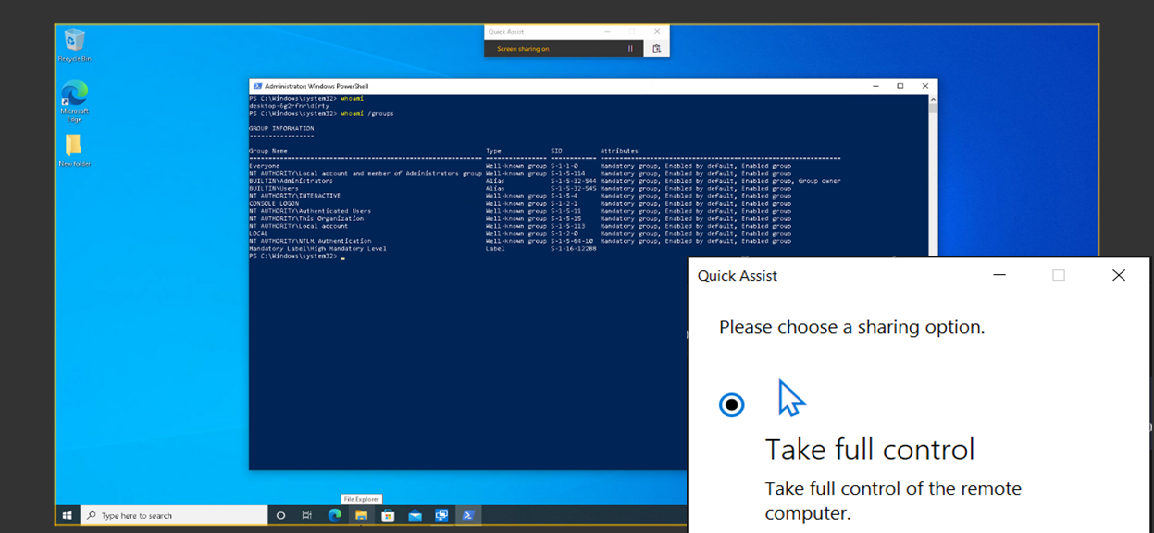Image resolution: width=1154 pixels, height=533 pixels.
Task: Click the 'Screen sharing on' status text
Action: pos(523,49)
